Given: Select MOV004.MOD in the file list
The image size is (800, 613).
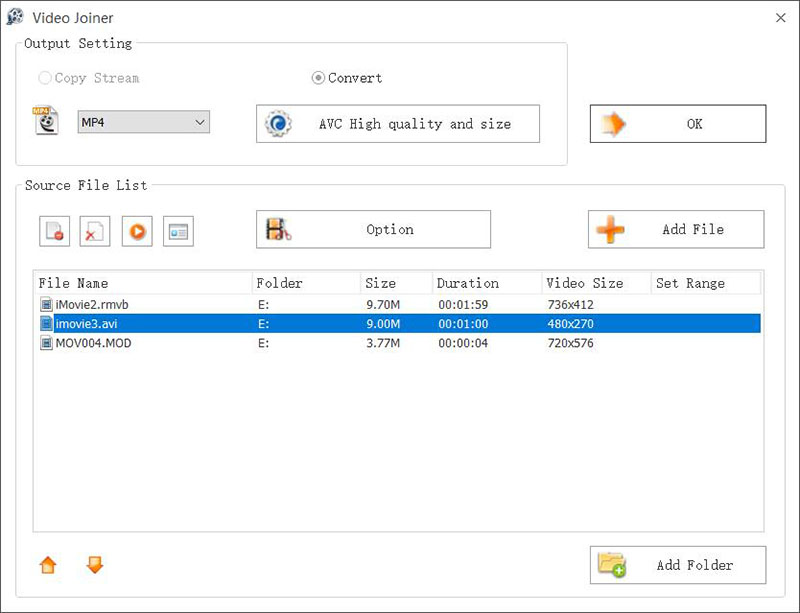Looking at the screenshot, I should [93, 343].
